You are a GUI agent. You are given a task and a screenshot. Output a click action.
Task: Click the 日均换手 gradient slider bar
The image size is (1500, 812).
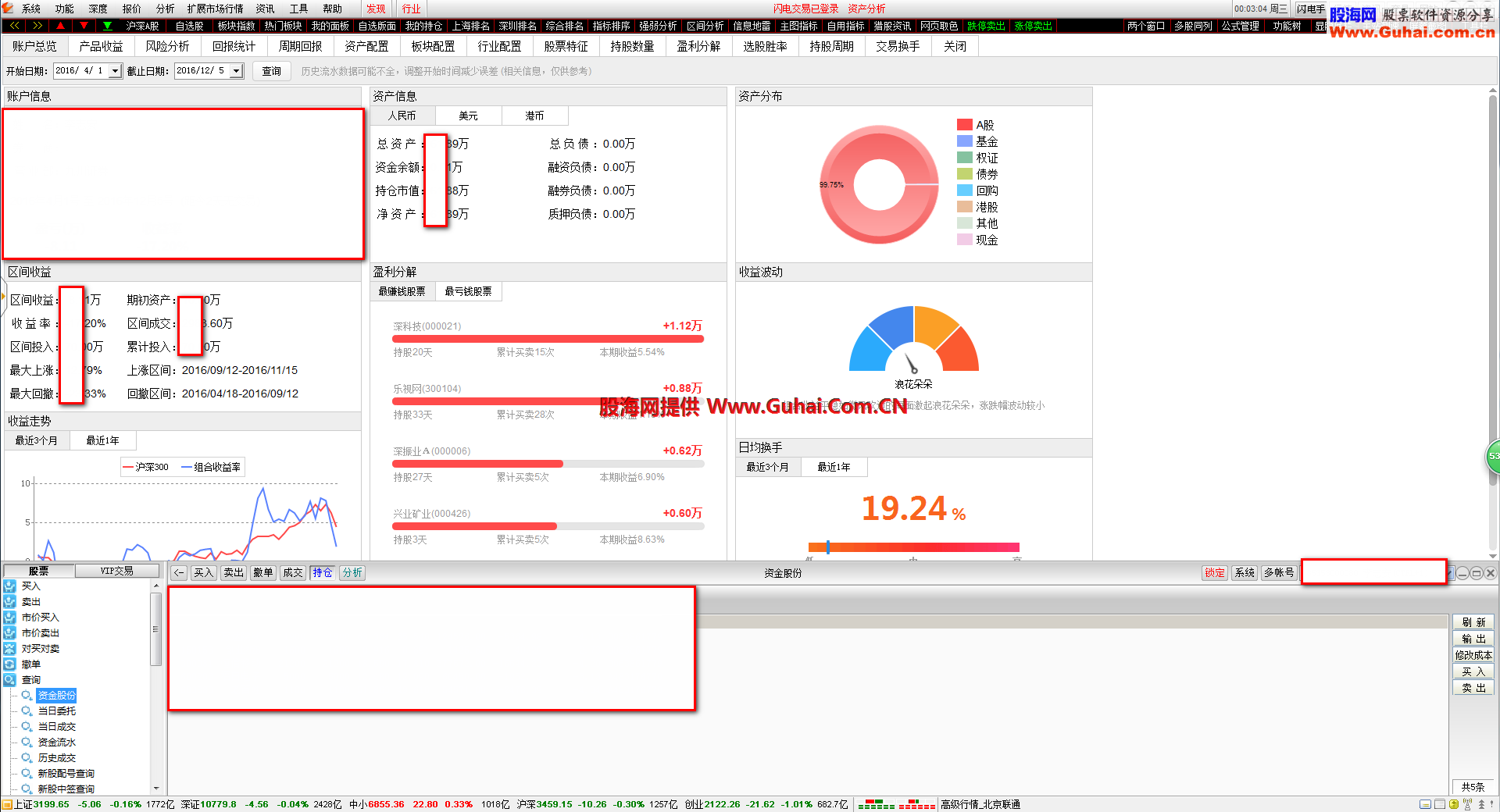pos(913,547)
